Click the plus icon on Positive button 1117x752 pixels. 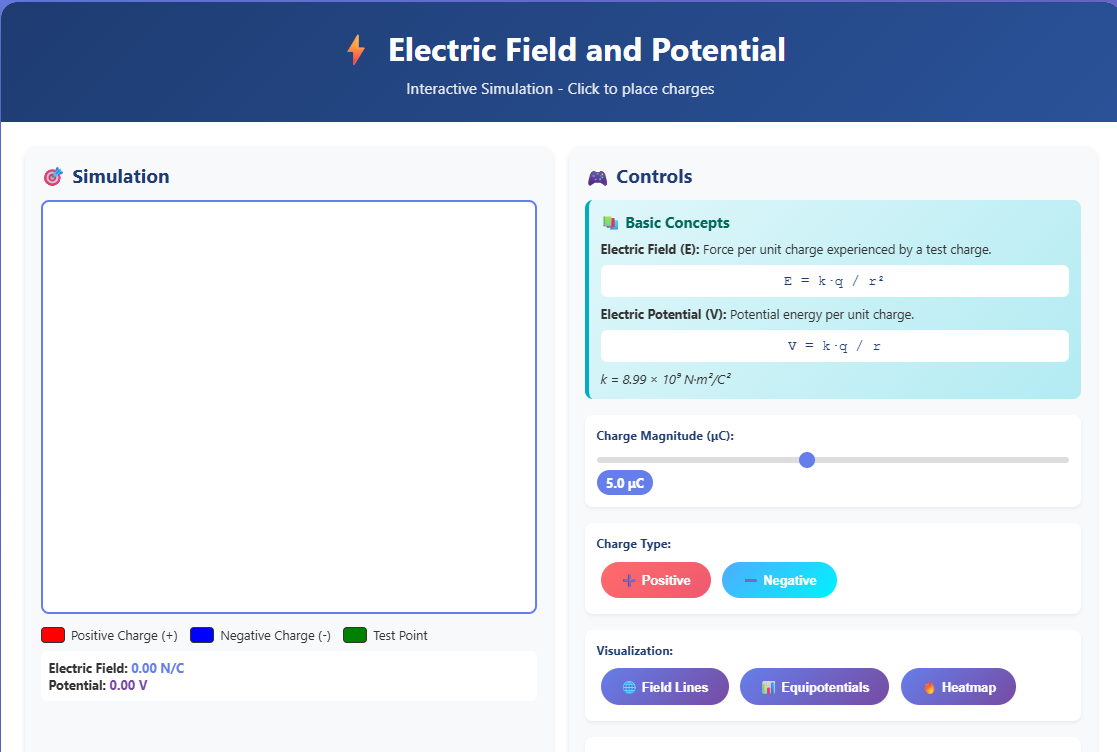629,580
